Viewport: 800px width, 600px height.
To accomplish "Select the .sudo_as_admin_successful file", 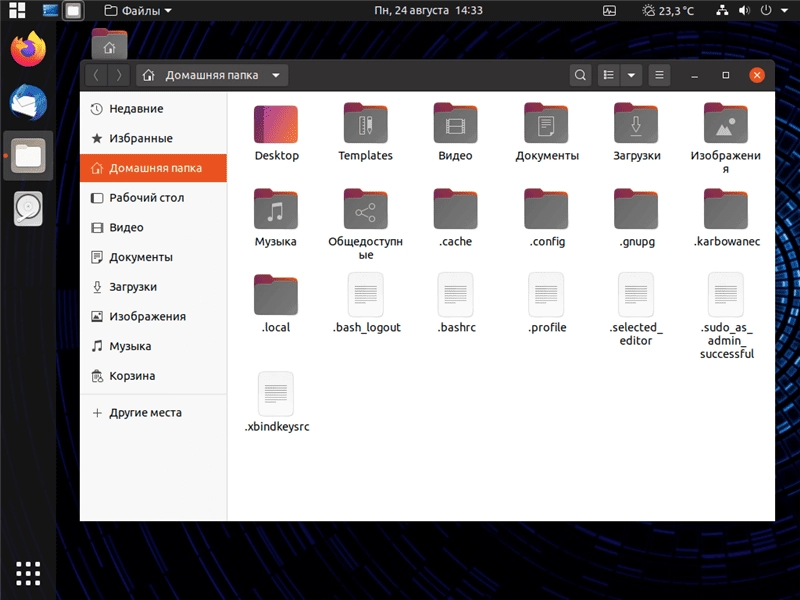I will tap(726, 294).
